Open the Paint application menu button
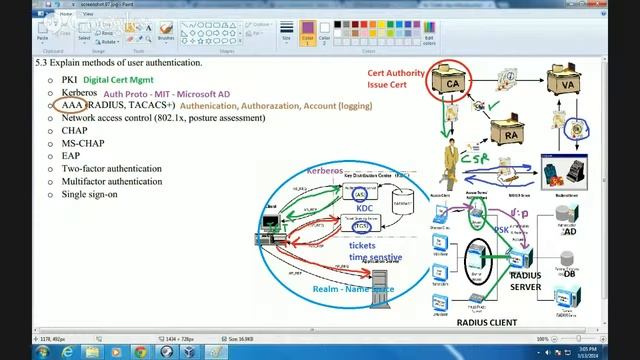Viewport: 640px width, 360px height. [x=42, y=14]
